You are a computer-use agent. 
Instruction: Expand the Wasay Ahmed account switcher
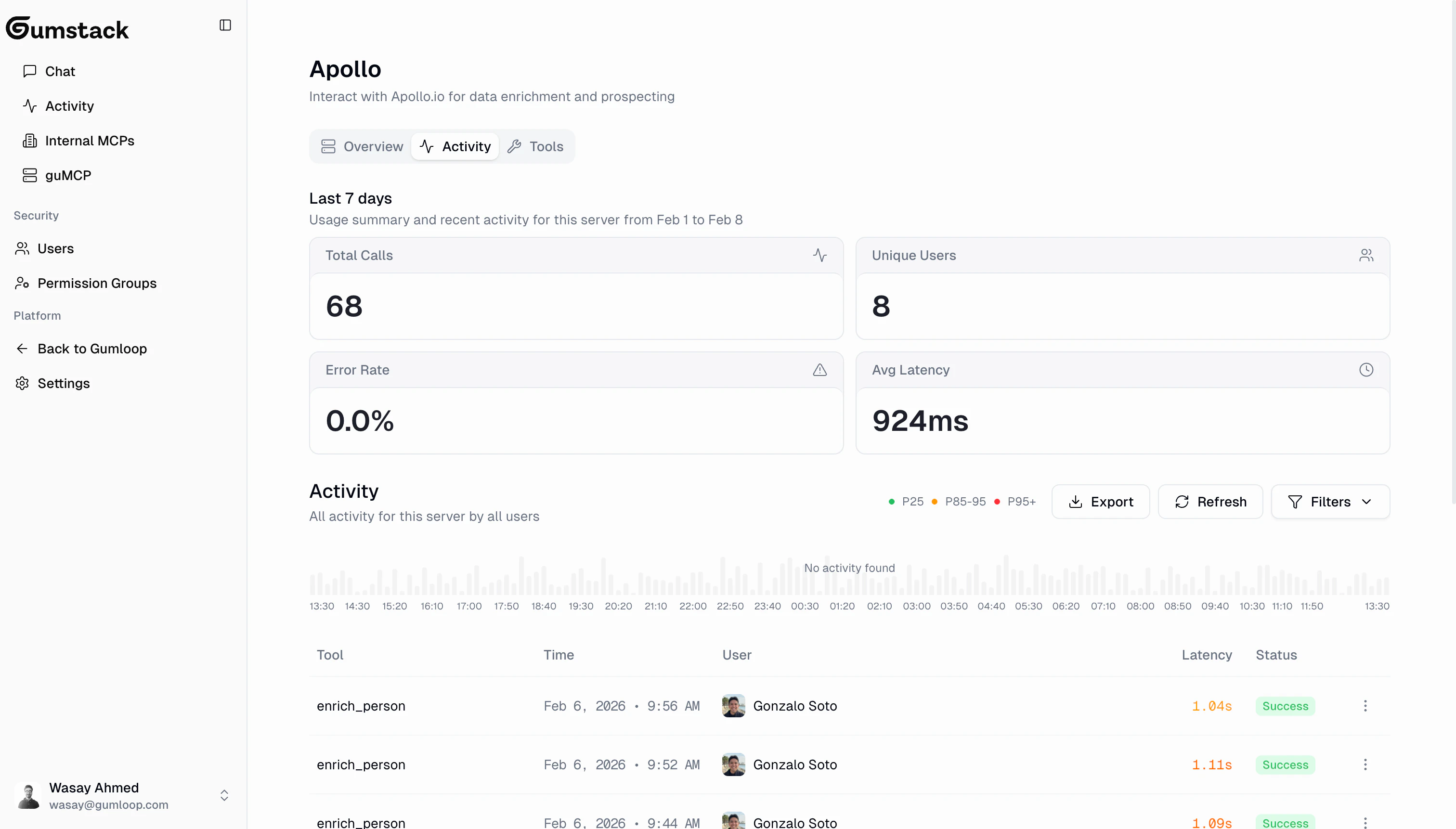(225, 795)
